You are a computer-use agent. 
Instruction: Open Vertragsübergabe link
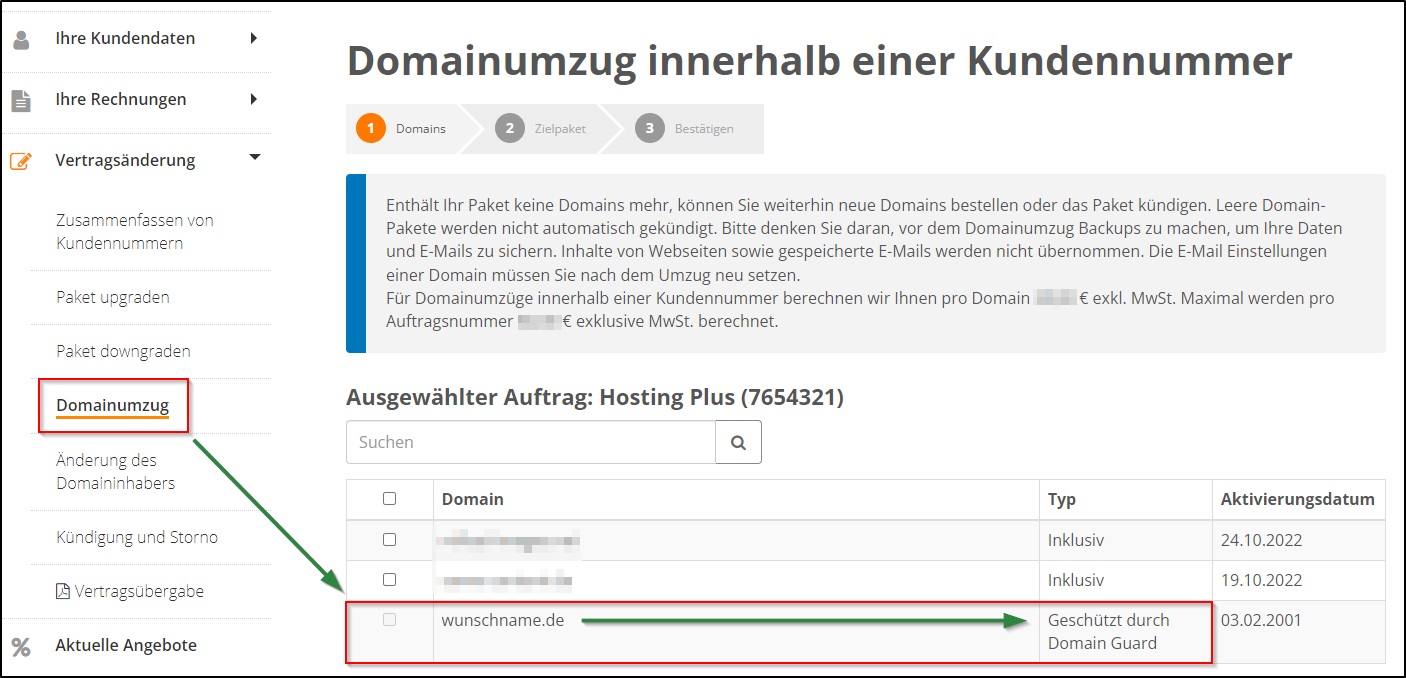click(x=139, y=591)
